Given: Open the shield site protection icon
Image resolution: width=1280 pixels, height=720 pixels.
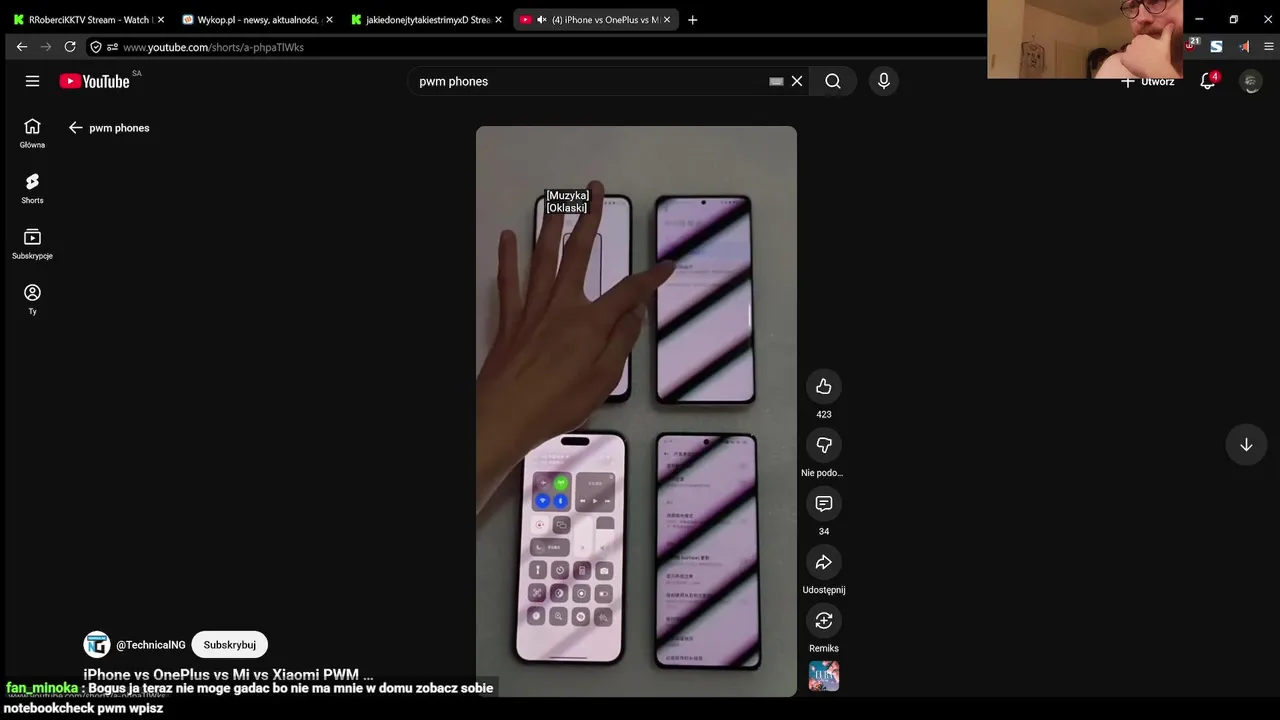Looking at the screenshot, I should tap(96, 47).
